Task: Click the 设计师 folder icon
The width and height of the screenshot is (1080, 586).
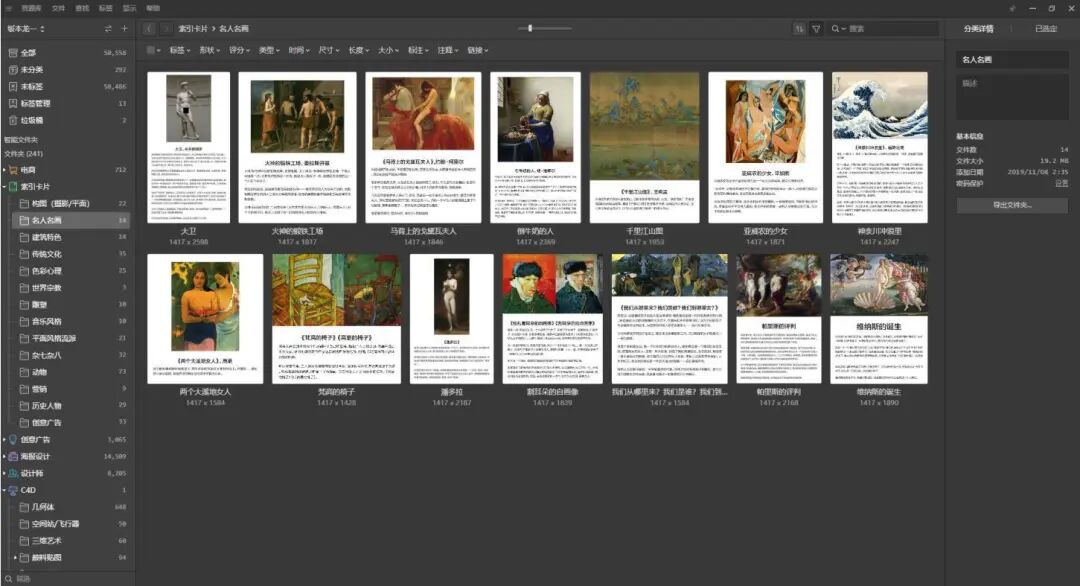Action: click(x=13, y=473)
